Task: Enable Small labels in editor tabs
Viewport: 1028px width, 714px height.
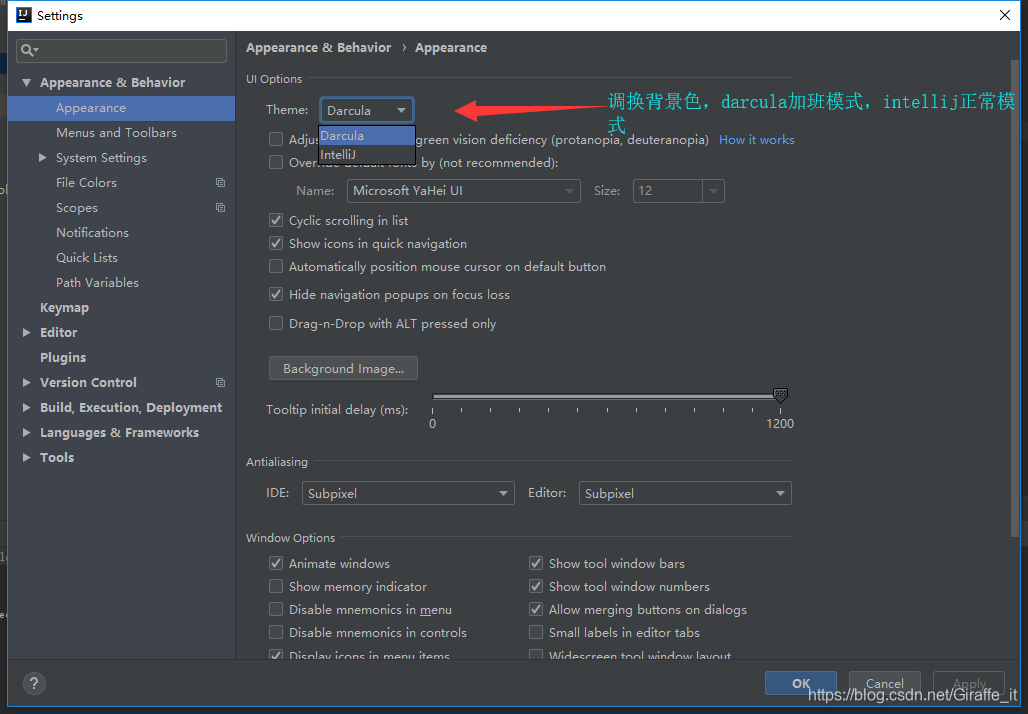Action: 536,632
